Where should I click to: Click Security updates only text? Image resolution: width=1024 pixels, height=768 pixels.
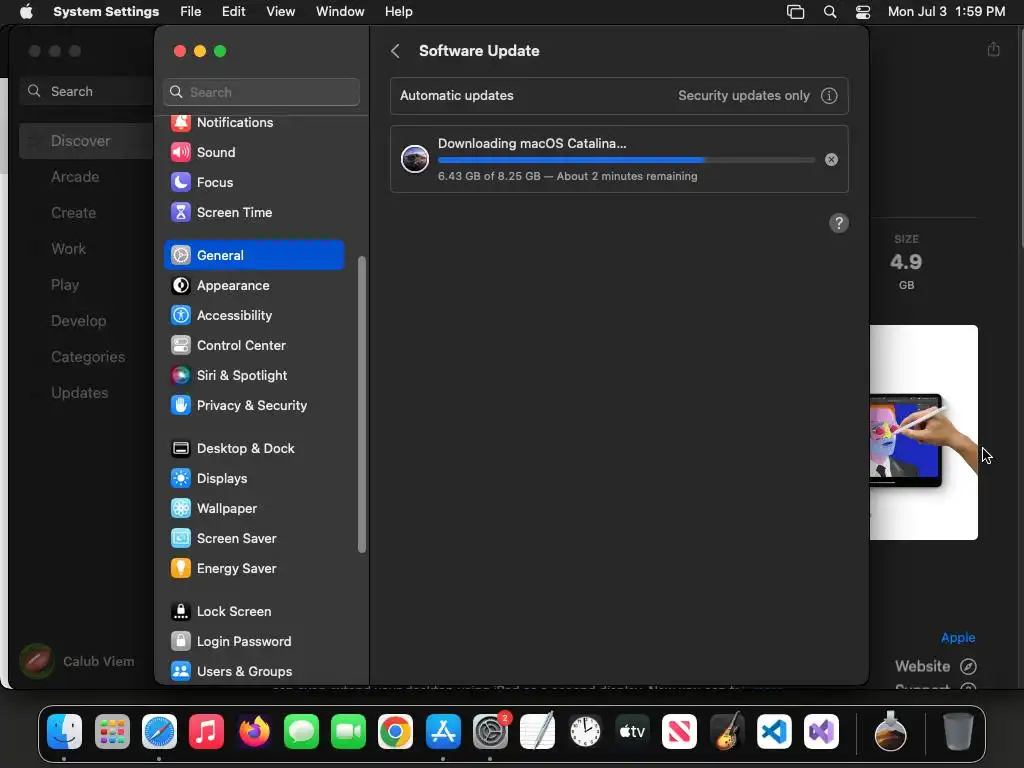click(743, 95)
